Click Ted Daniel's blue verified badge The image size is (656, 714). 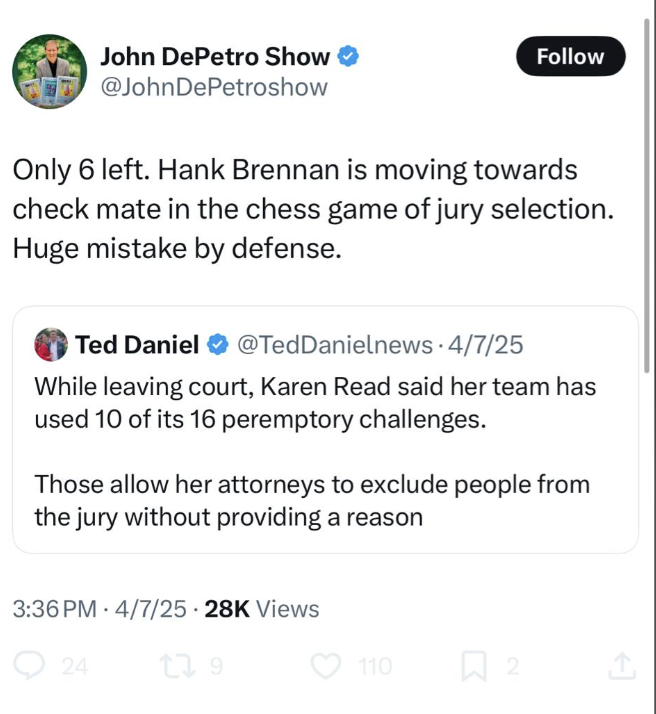point(217,346)
